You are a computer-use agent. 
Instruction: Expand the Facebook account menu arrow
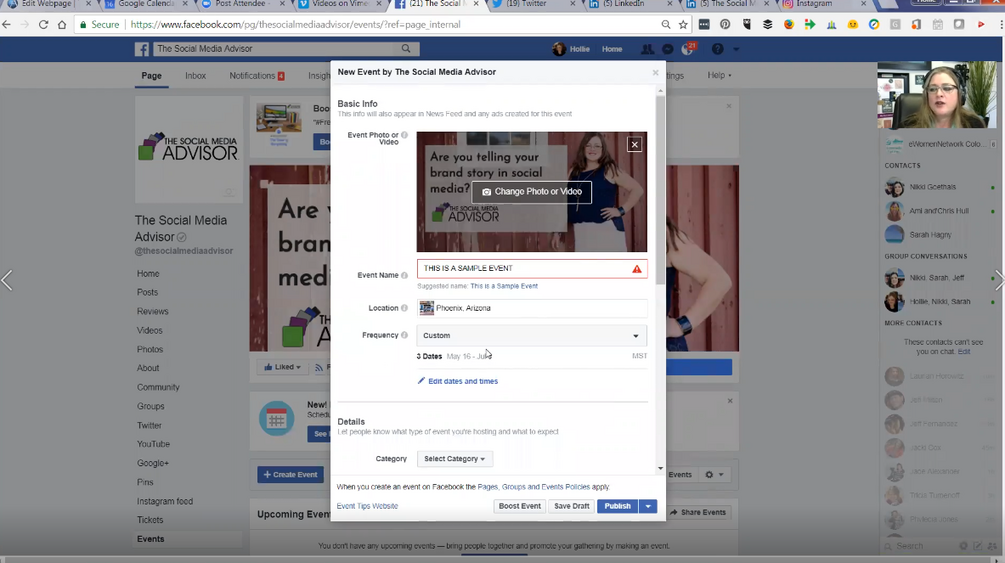click(736, 49)
